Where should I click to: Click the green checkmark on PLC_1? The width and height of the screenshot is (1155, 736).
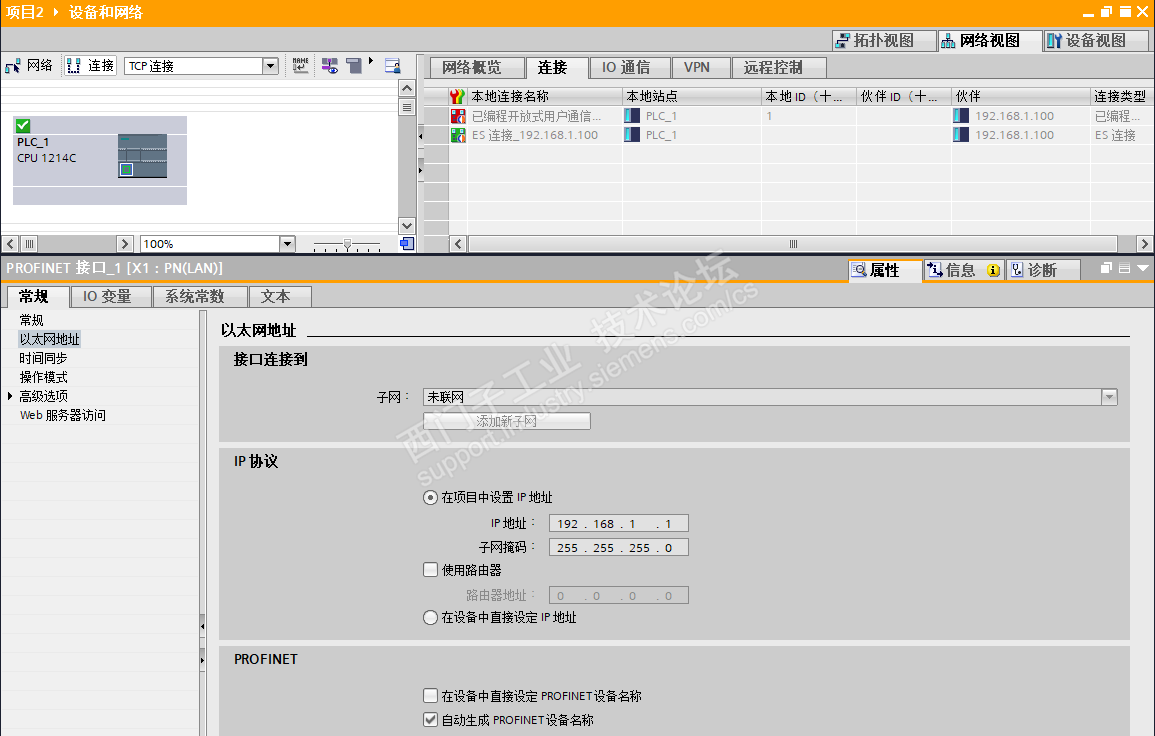point(23,125)
